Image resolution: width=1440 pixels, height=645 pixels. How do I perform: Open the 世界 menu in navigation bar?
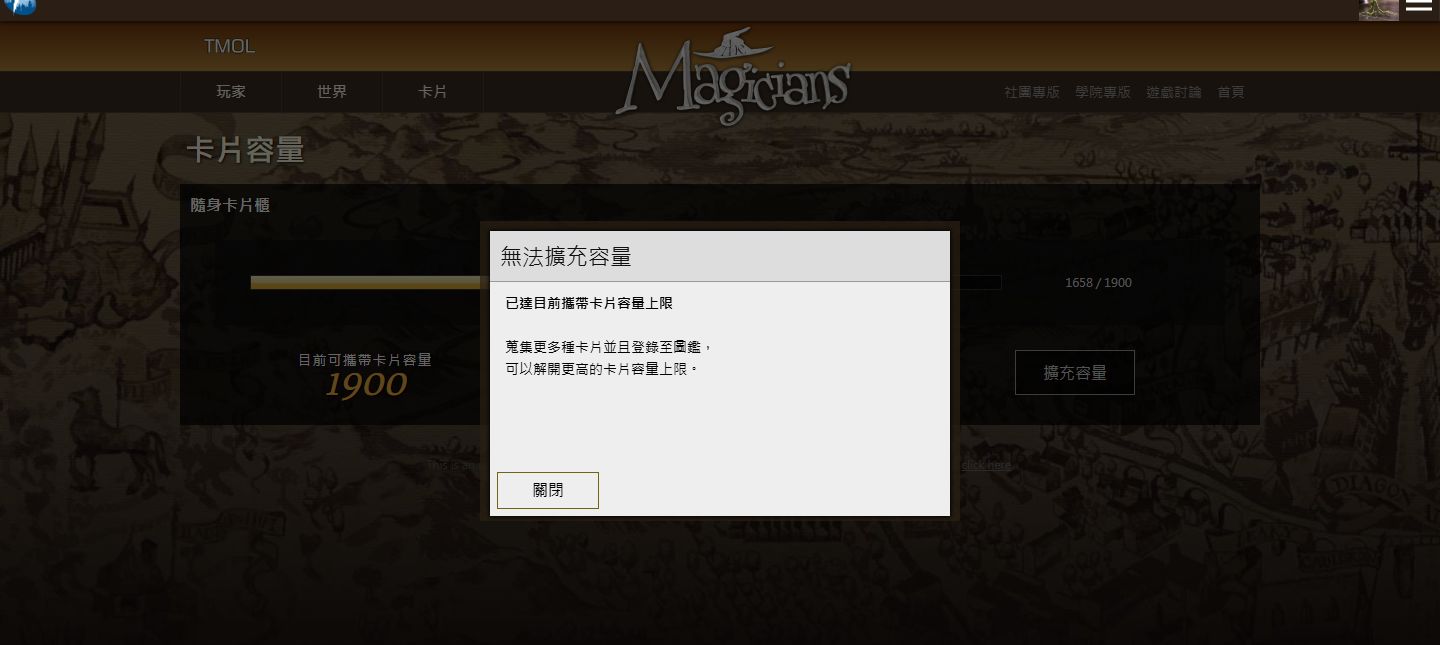pos(332,92)
